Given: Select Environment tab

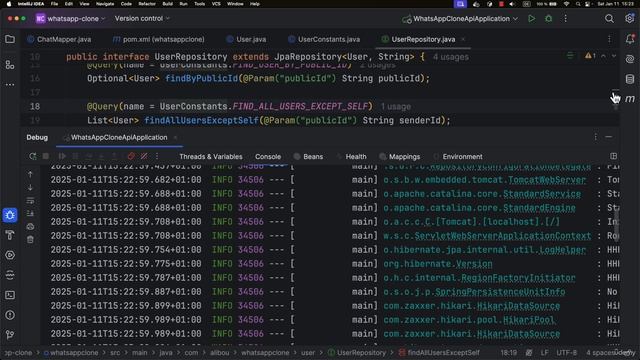Looking at the screenshot, I should tap(458, 157).
